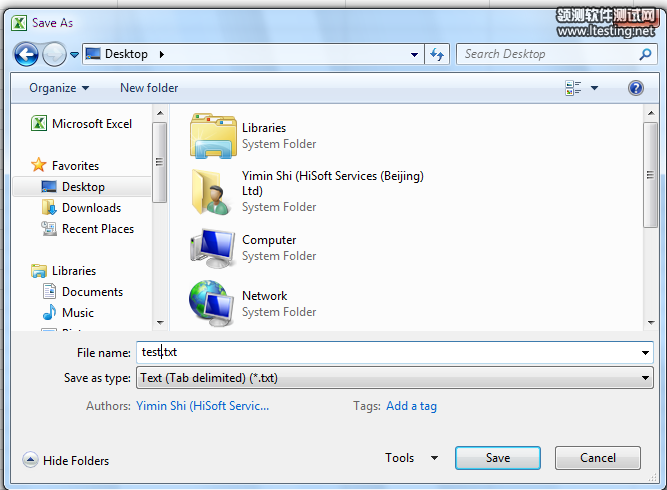Image resolution: width=667 pixels, height=490 pixels.
Task: Click the navigation pane scrollbar thumb
Action: [160, 162]
